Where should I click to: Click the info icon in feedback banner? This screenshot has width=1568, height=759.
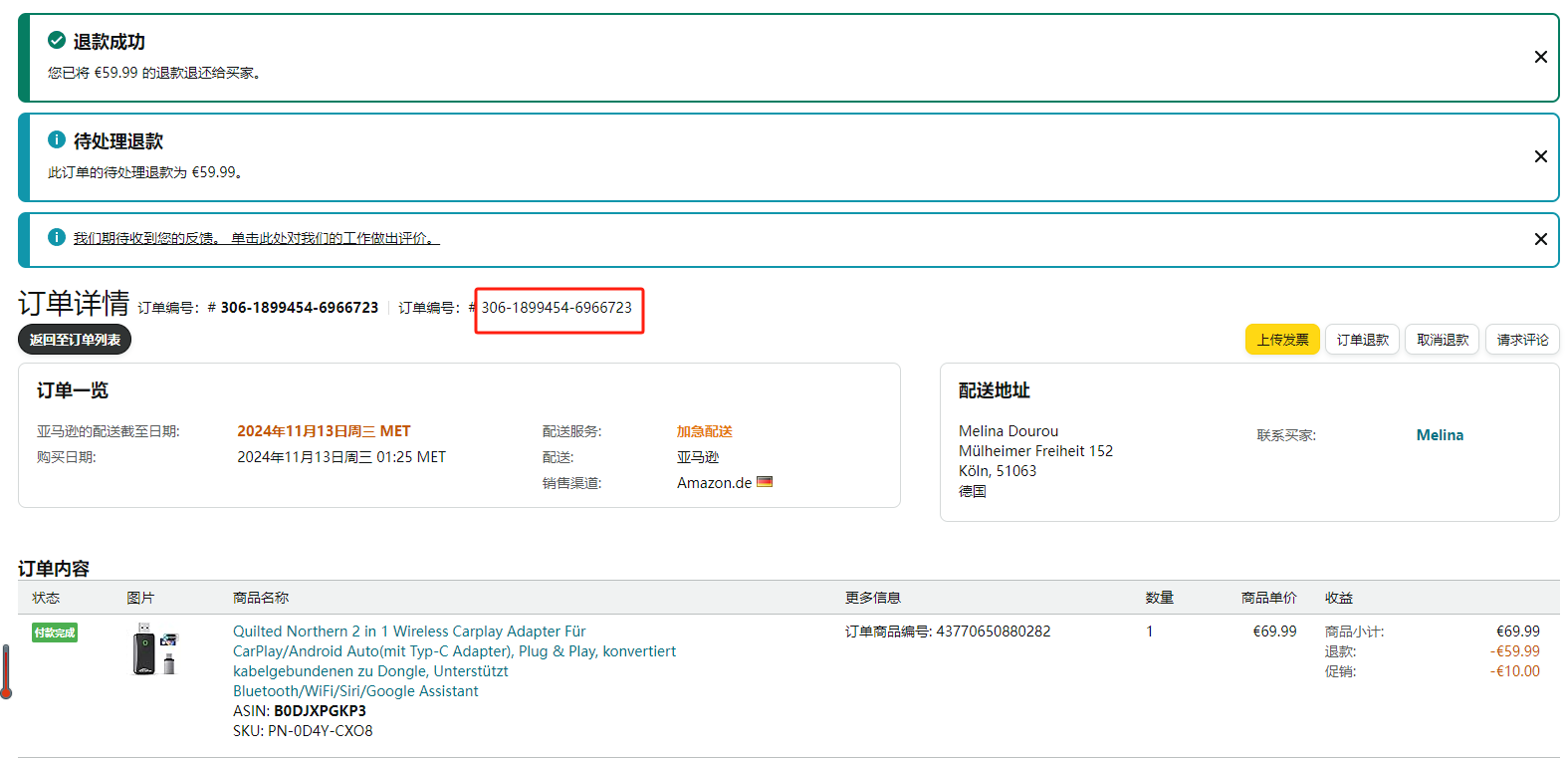(x=57, y=238)
